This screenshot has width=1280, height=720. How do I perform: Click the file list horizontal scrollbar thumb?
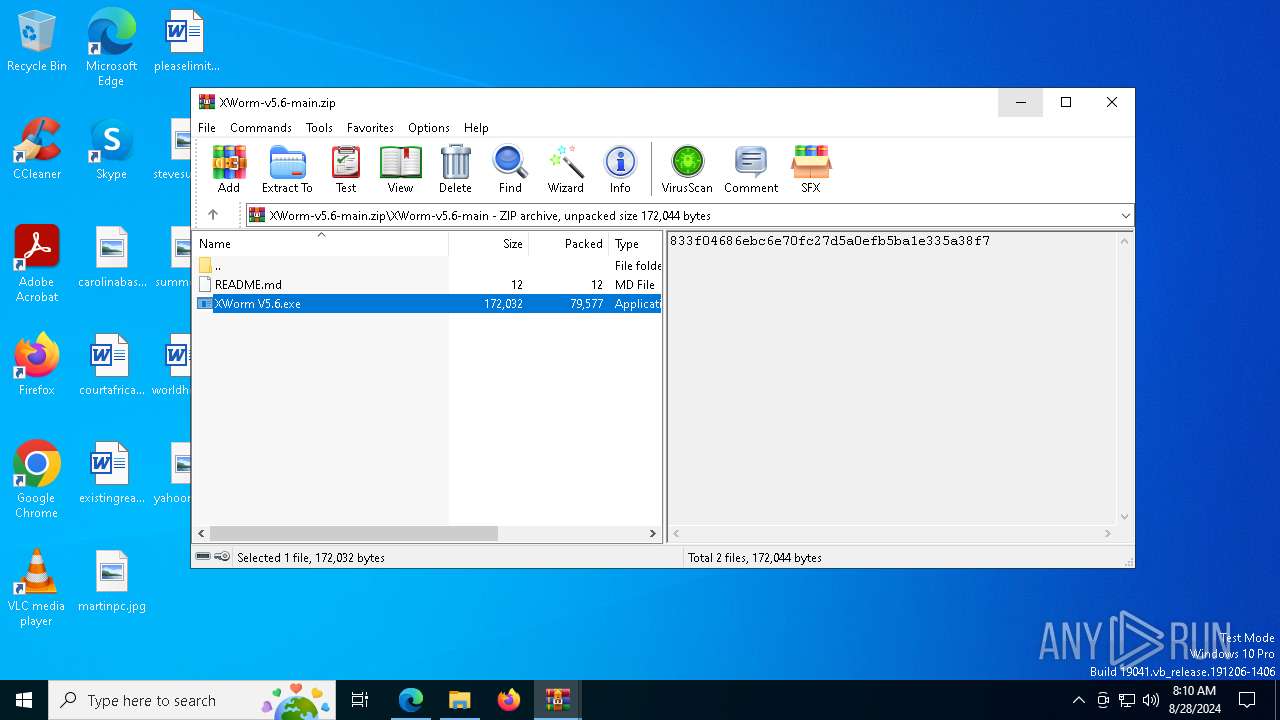coord(353,534)
